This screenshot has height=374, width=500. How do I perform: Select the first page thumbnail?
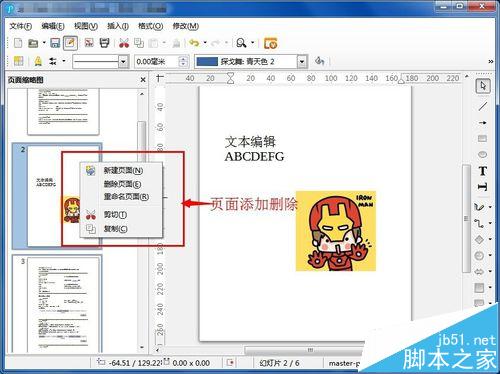63,112
